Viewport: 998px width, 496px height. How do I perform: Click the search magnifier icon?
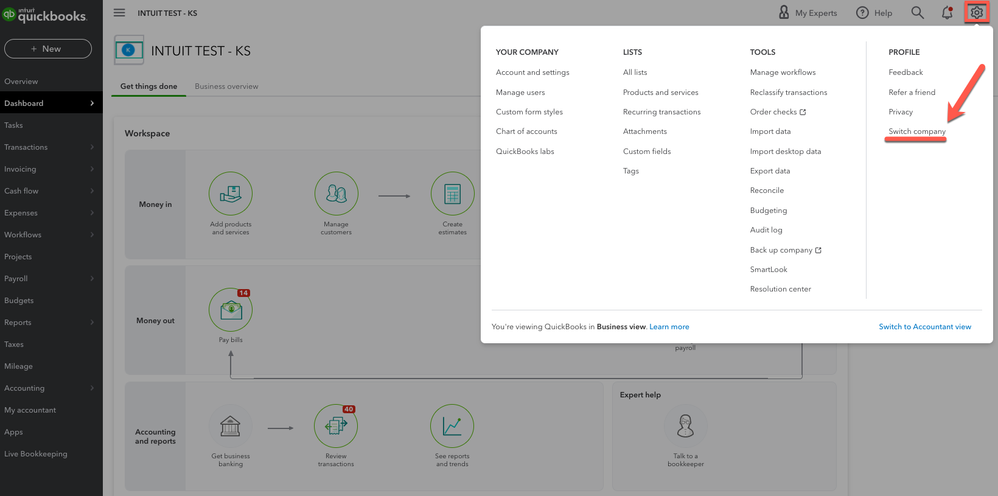[917, 13]
